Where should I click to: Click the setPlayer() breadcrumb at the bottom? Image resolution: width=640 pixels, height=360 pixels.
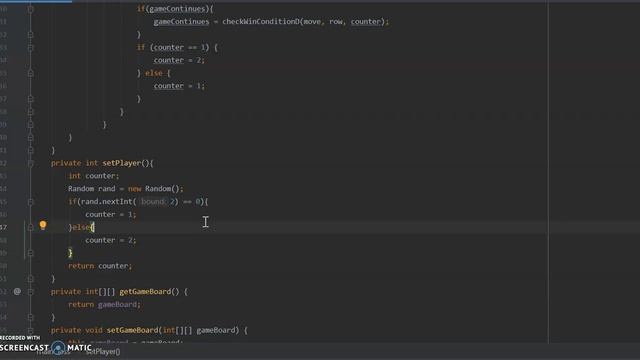click(x=103, y=351)
